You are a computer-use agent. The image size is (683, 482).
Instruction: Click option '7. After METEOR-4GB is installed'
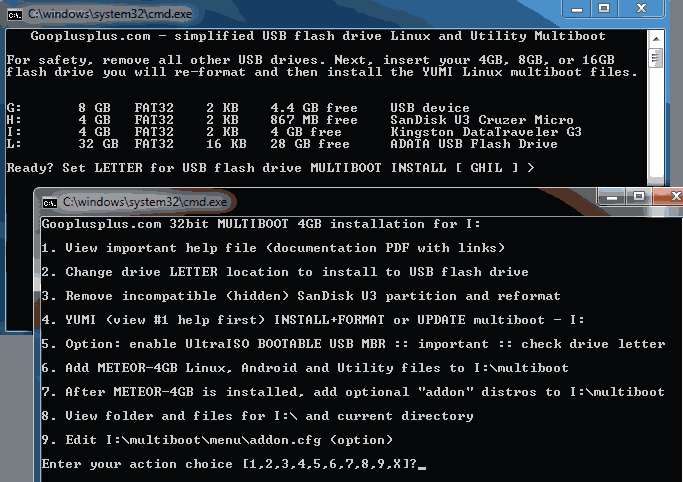pos(353,391)
